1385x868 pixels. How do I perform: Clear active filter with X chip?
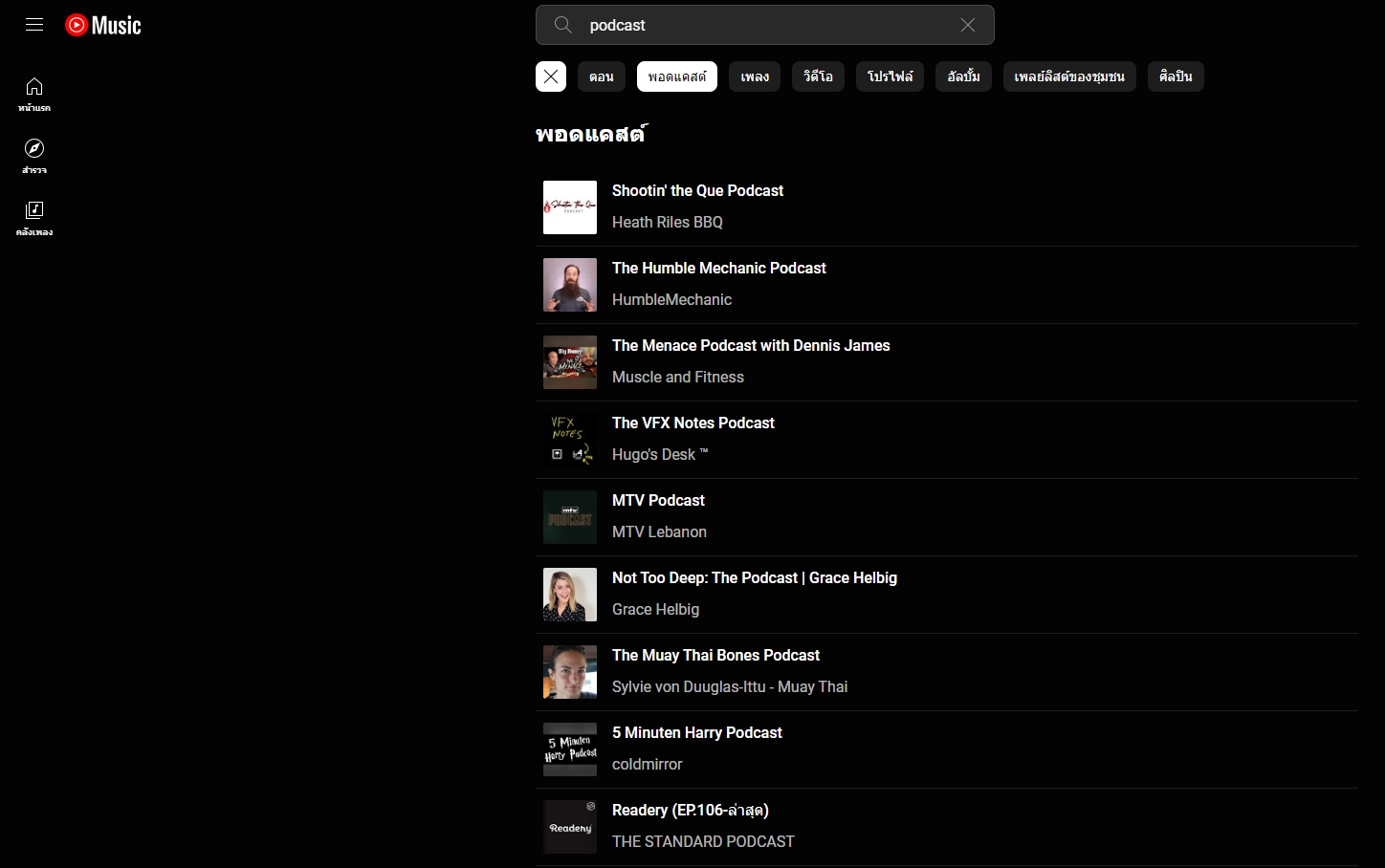click(x=551, y=76)
